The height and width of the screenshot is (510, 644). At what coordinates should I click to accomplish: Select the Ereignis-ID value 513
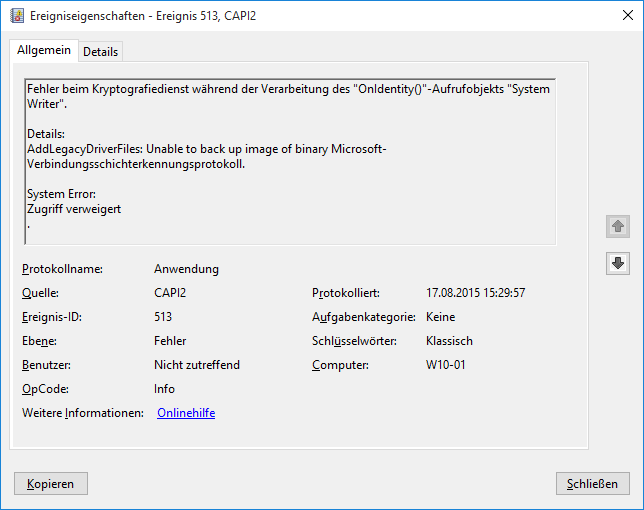[163, 317]
